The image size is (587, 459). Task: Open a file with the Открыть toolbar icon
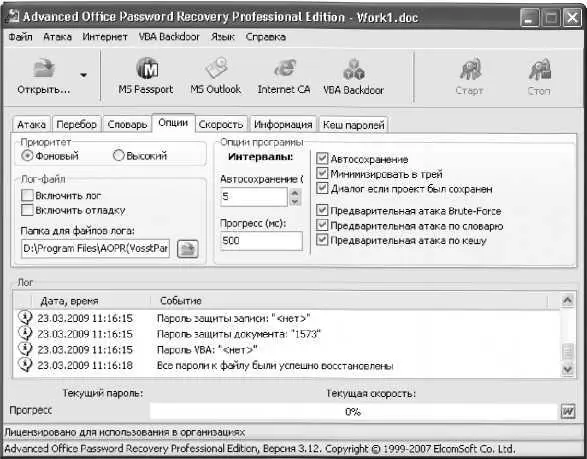[43, 77]
